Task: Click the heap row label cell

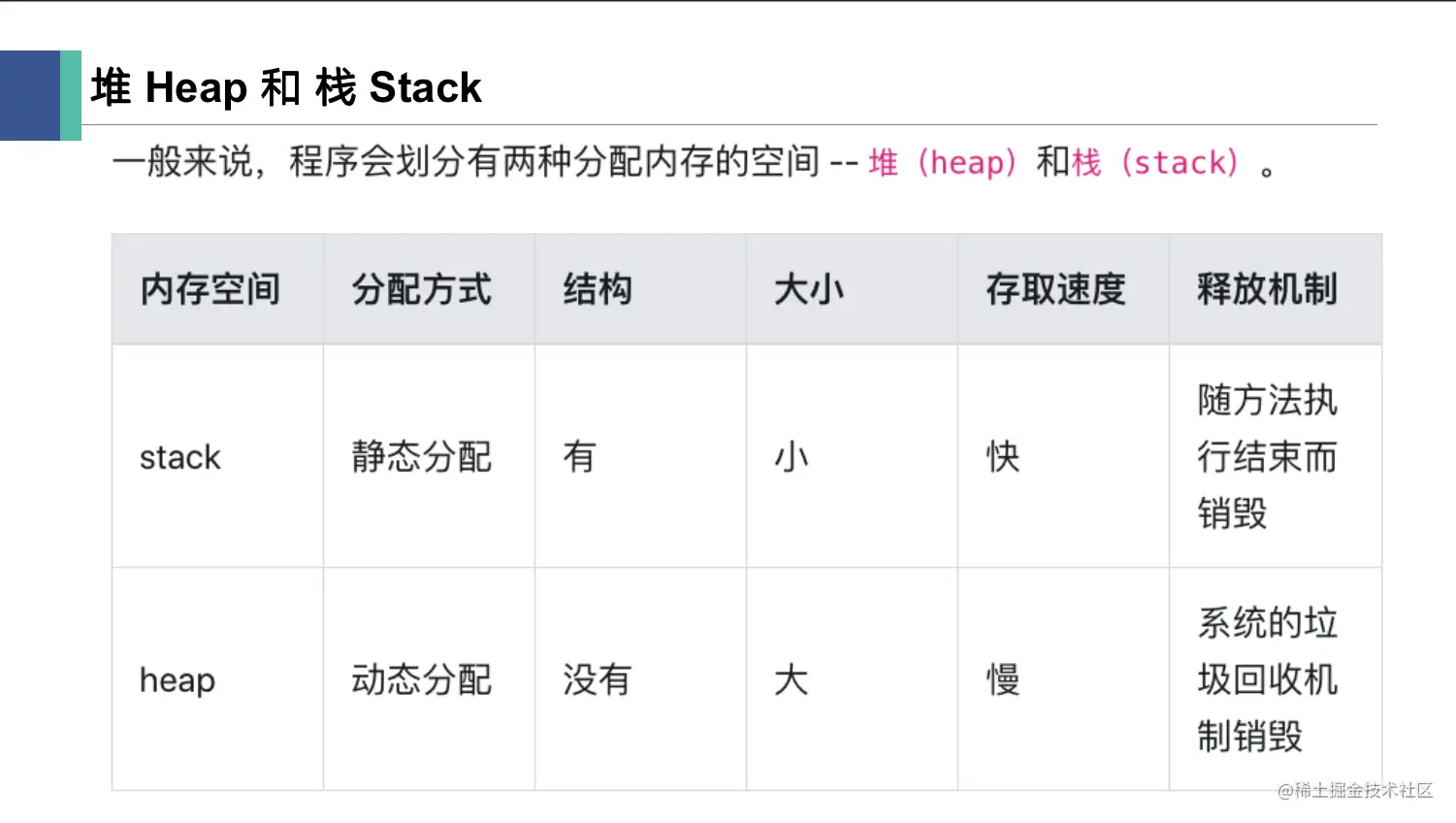Action: (217, 679)
